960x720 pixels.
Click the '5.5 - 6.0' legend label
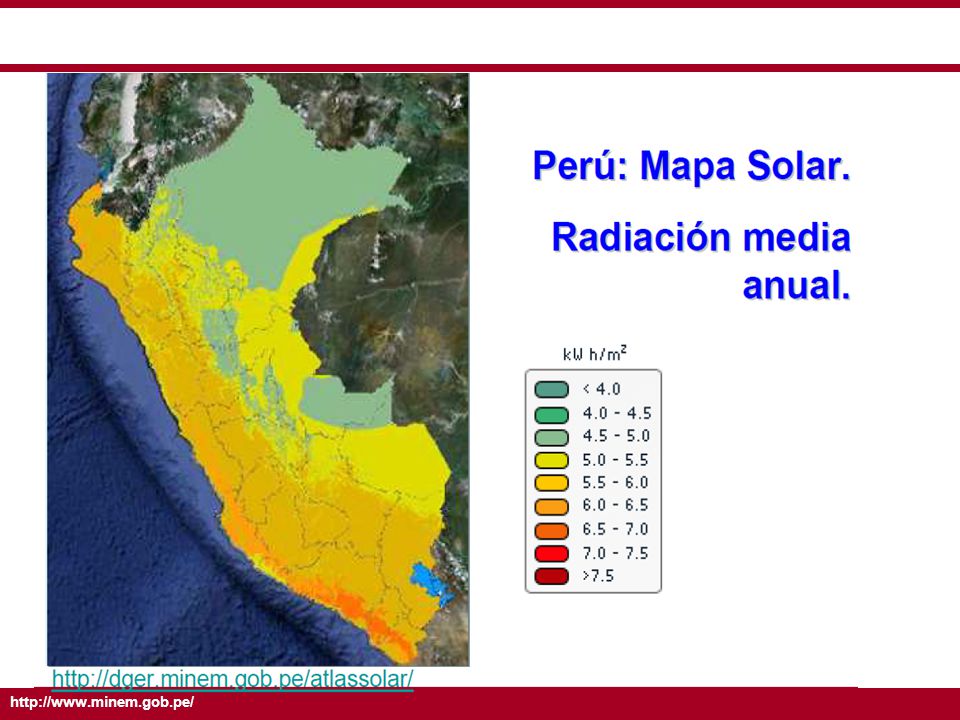point(615,483)
